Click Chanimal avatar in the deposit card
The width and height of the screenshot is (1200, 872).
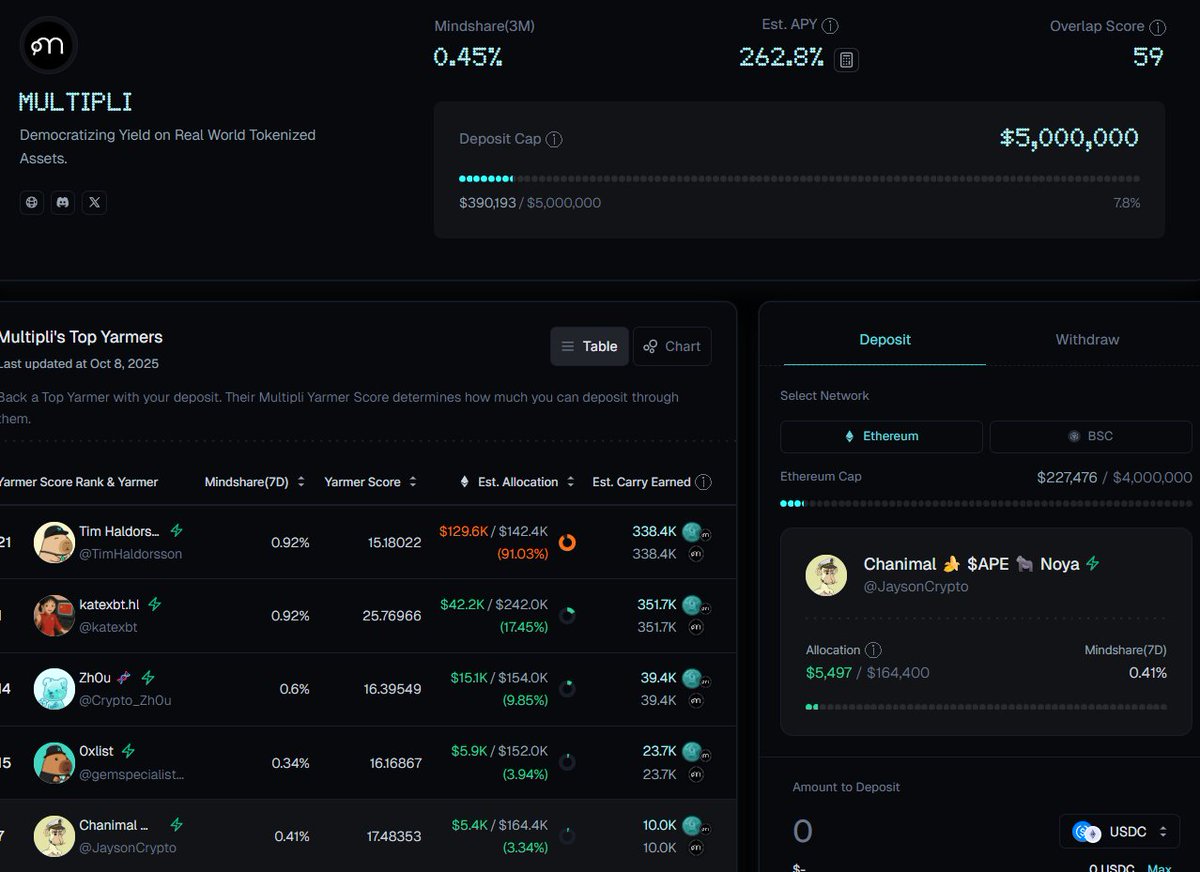click(826, 574)
